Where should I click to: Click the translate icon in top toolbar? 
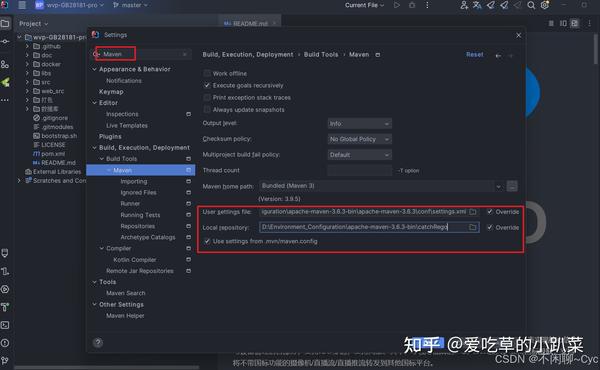(477, 5)
